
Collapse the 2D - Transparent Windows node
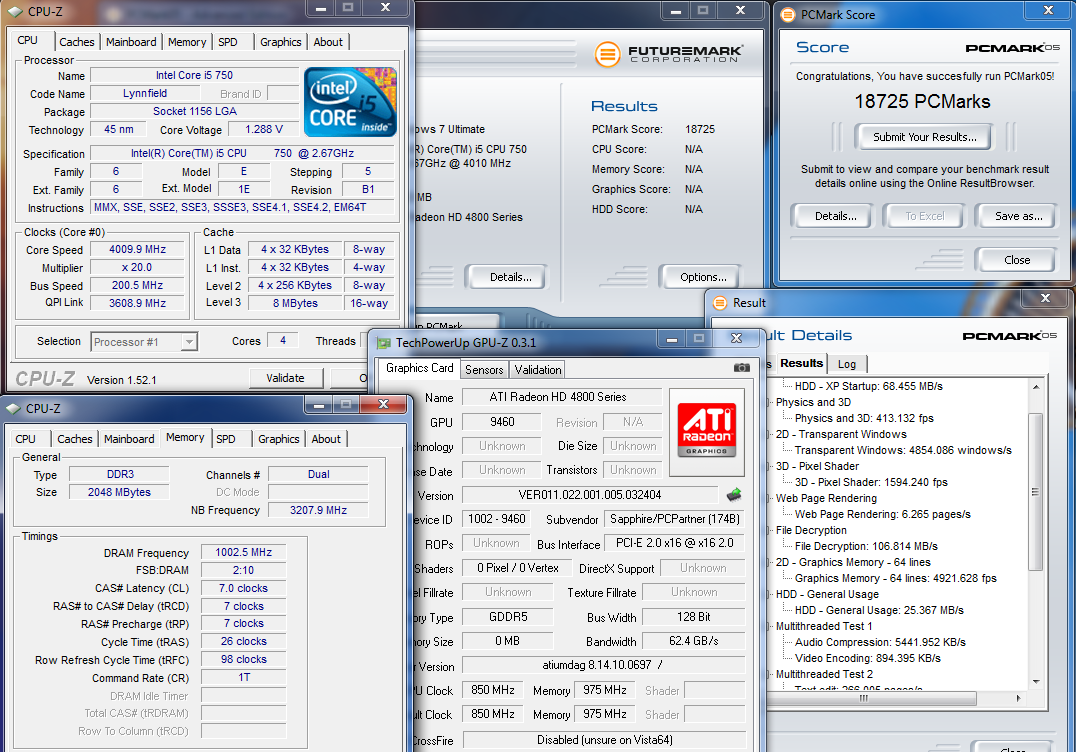pyautogui.click(x=769, y=434)
